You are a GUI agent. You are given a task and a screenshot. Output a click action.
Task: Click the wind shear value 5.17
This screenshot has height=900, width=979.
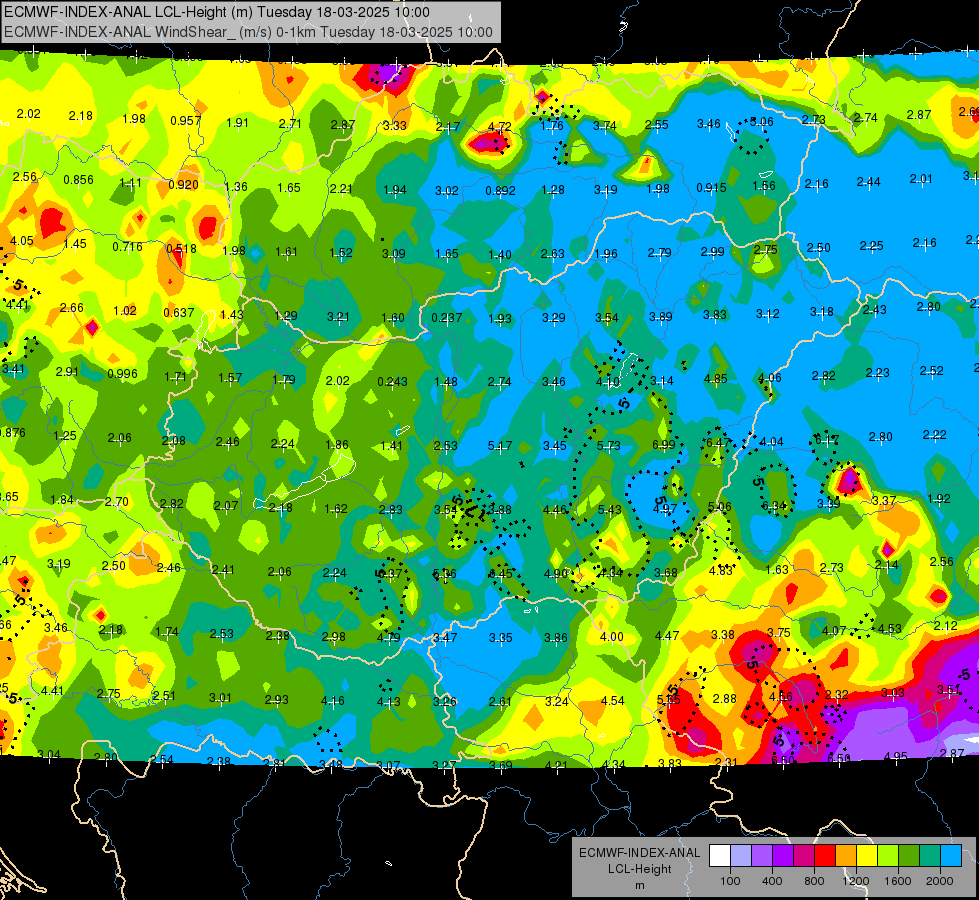point(500,446)
